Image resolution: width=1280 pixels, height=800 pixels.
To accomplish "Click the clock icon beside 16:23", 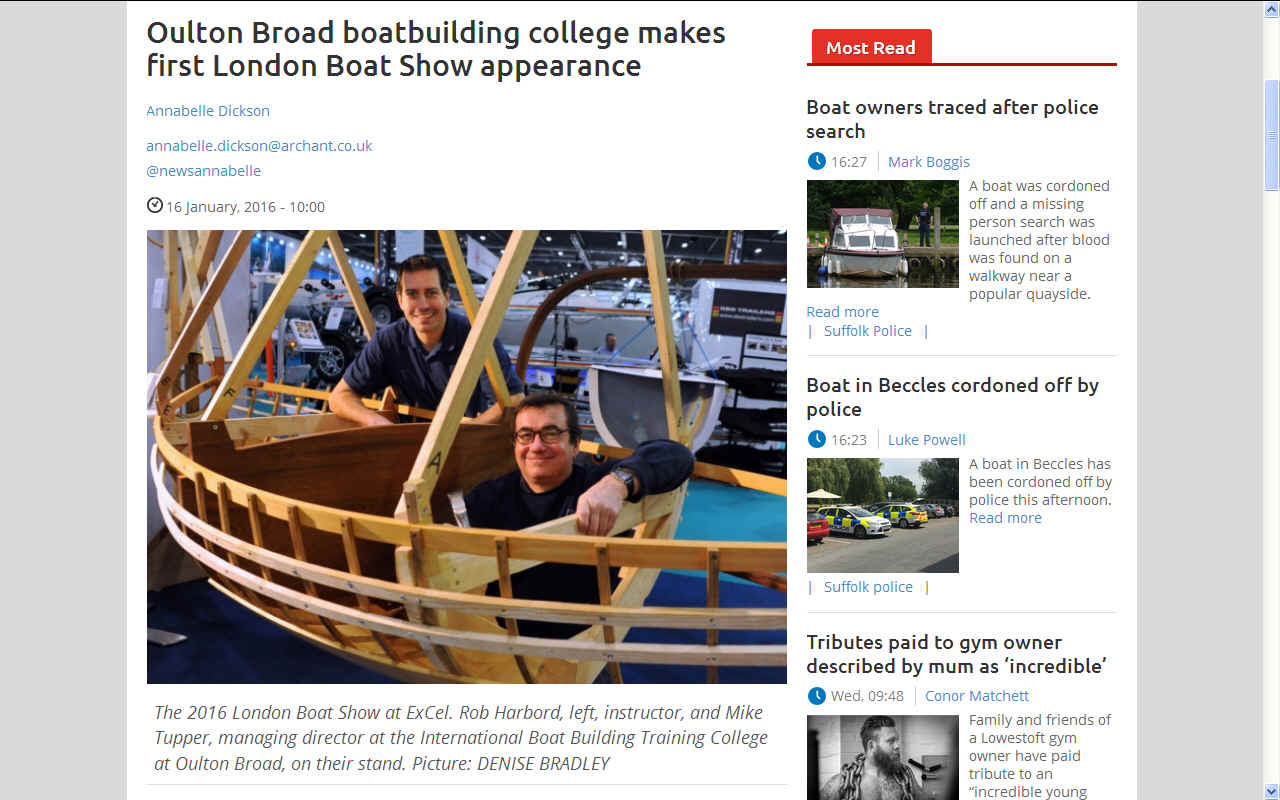I will 817,439.
